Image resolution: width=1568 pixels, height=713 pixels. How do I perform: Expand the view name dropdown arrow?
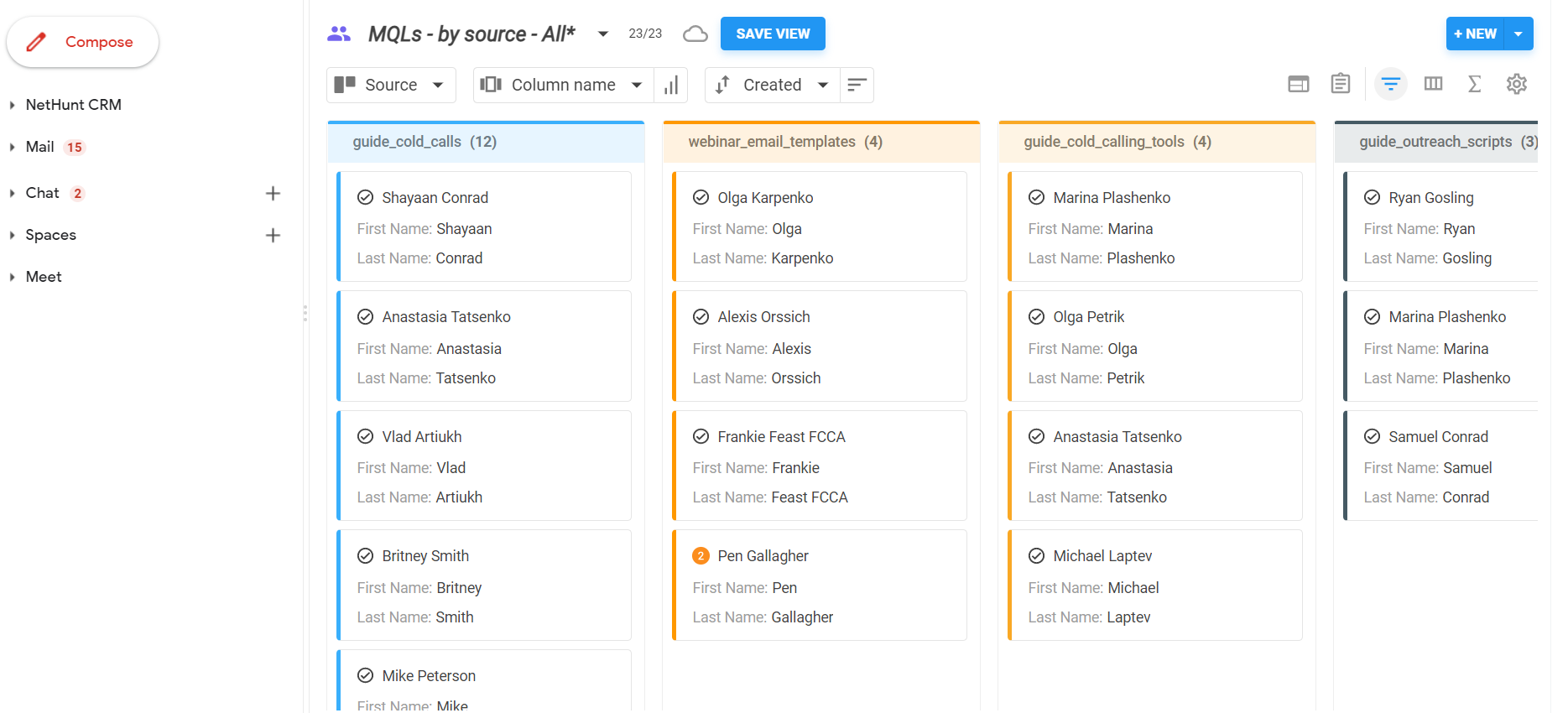coord(602,34)
